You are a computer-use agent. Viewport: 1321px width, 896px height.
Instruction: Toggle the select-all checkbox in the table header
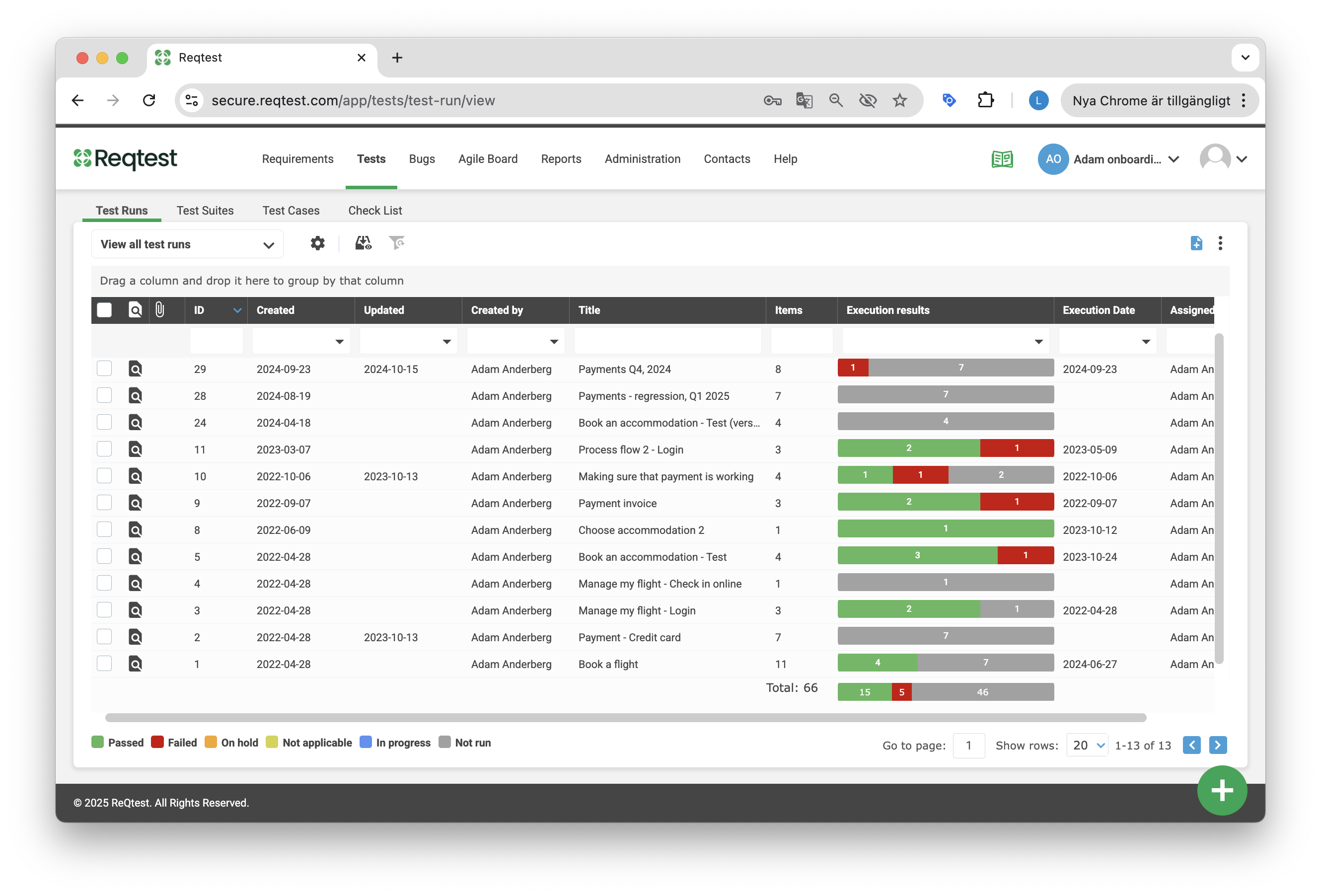tap(104, 310)
